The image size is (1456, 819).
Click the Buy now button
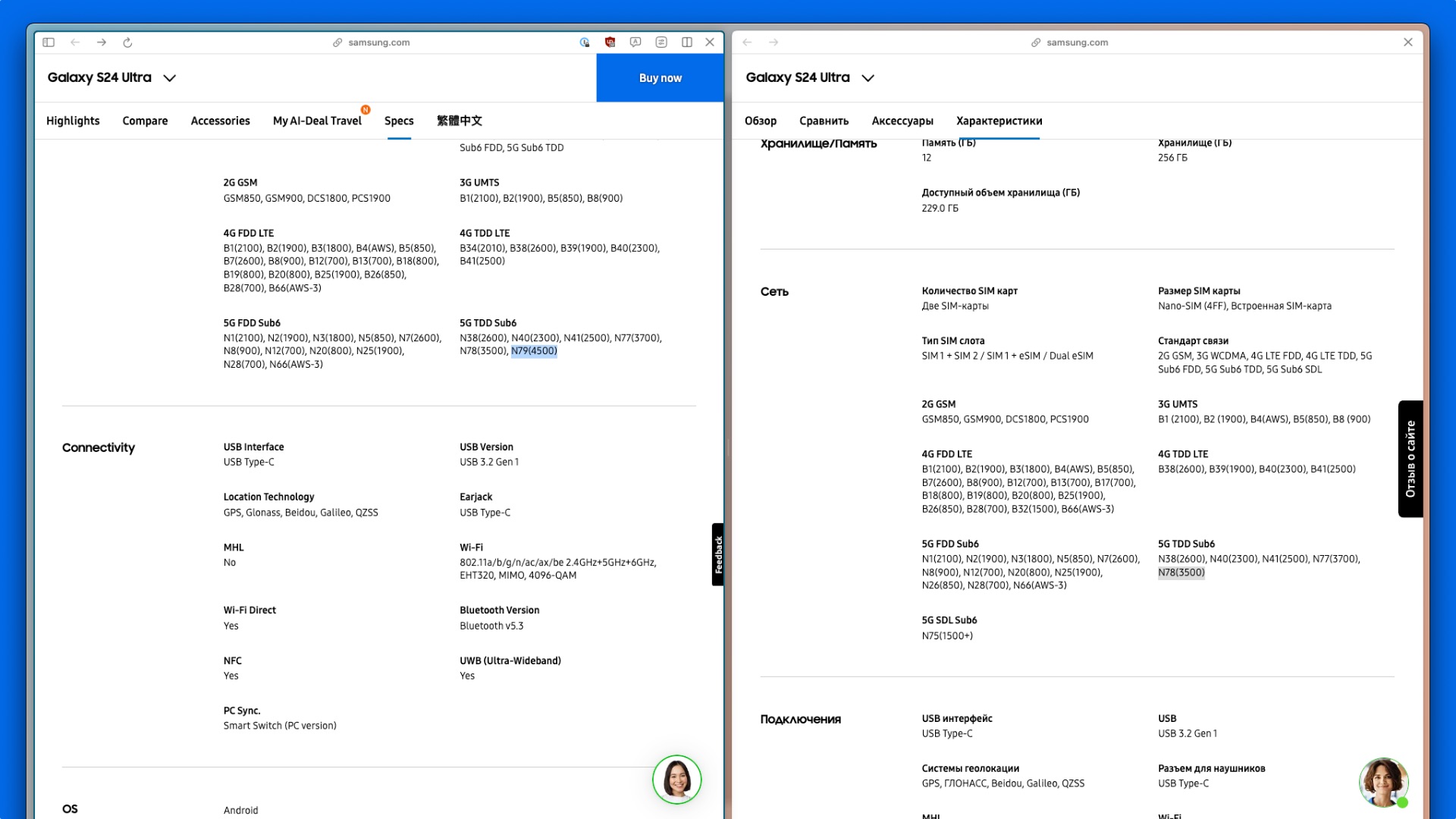(x=660, y=78)
